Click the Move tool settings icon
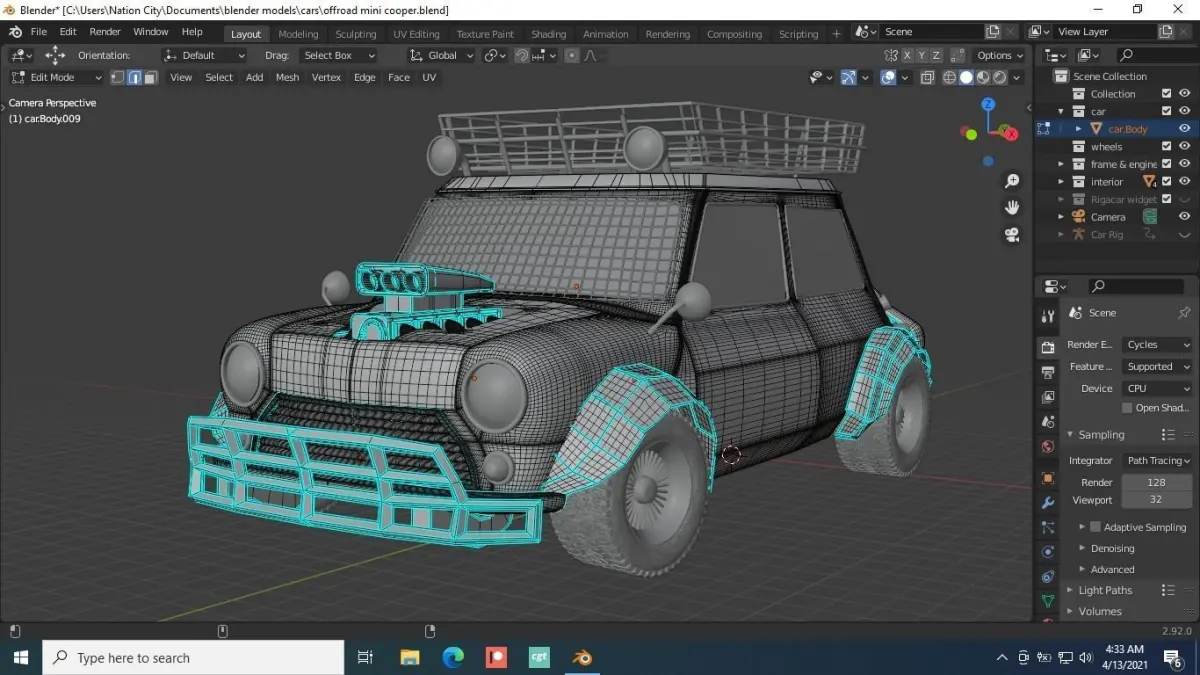 click(54, 55)
